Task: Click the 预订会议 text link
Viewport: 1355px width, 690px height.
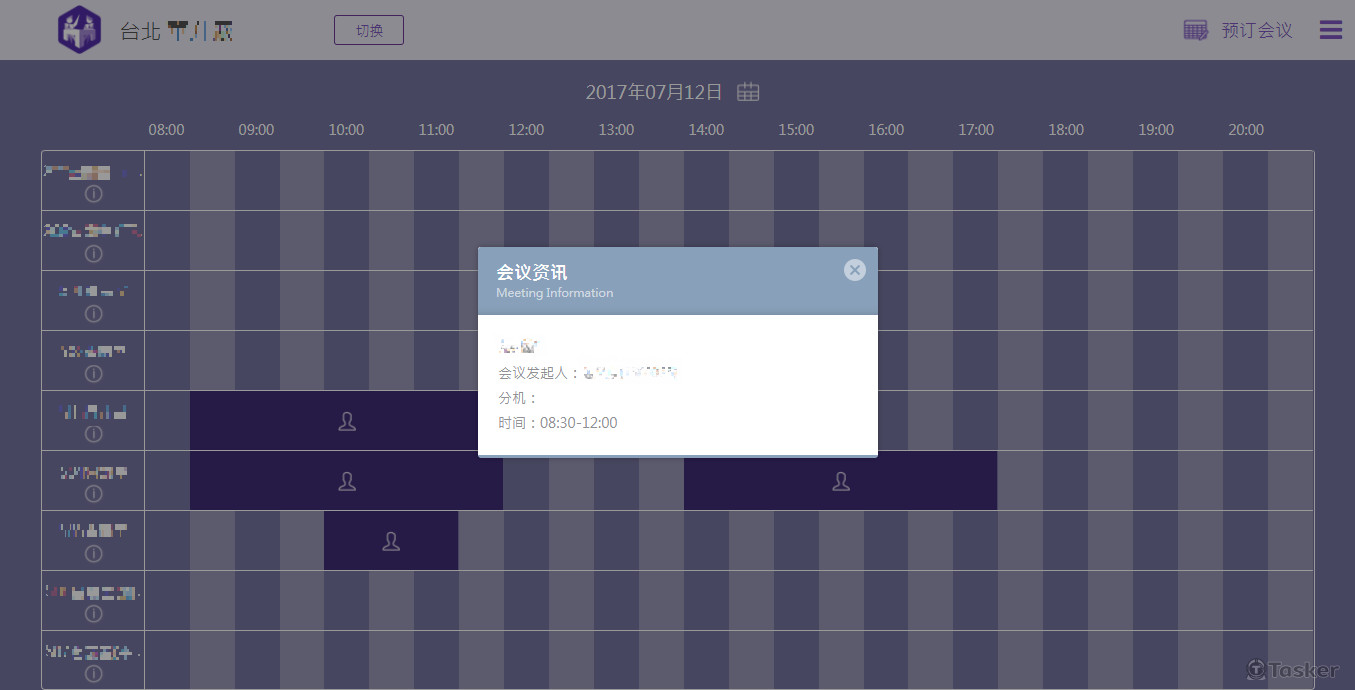Action: [x=1257, y=30]
